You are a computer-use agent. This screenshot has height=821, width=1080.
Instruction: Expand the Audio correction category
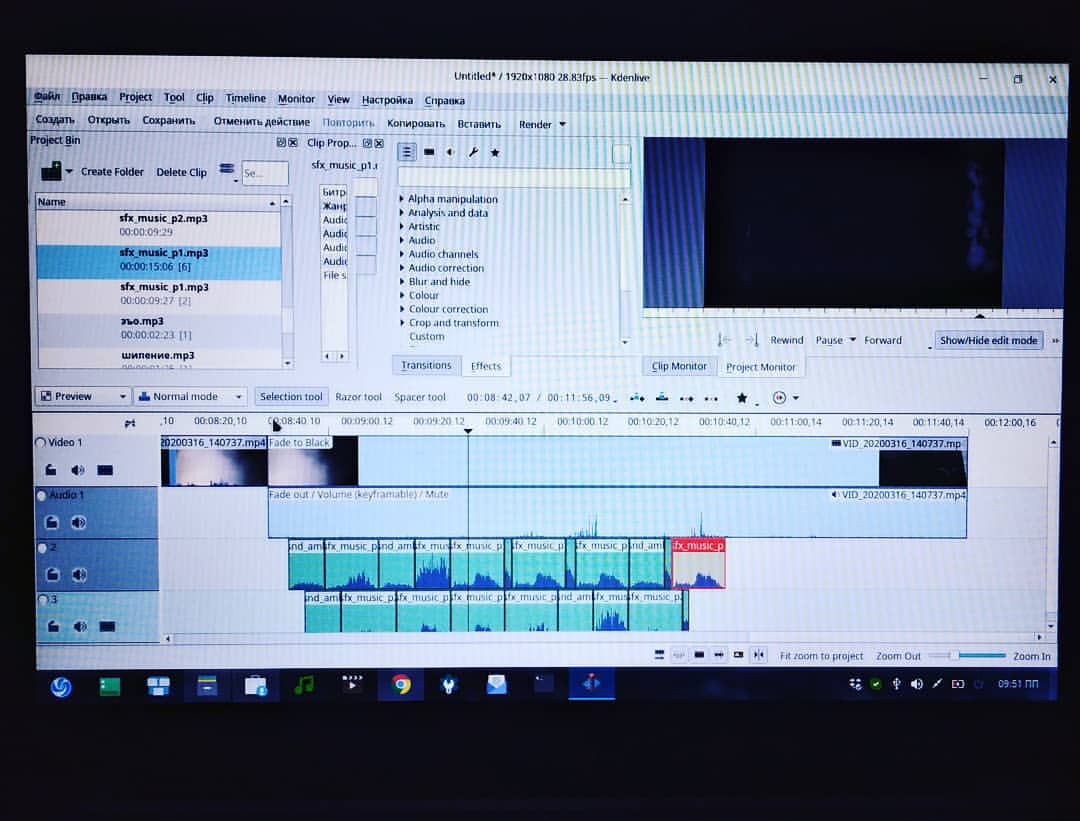pyautogui.click(x=402, y=267)
